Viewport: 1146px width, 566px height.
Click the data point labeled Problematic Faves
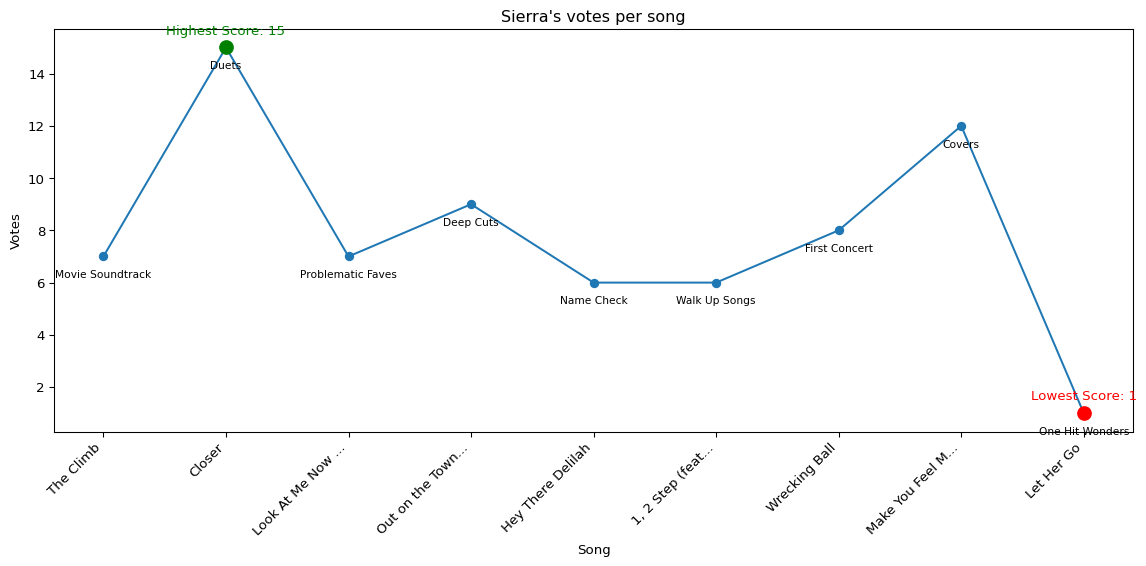click(x=349, y=257)
